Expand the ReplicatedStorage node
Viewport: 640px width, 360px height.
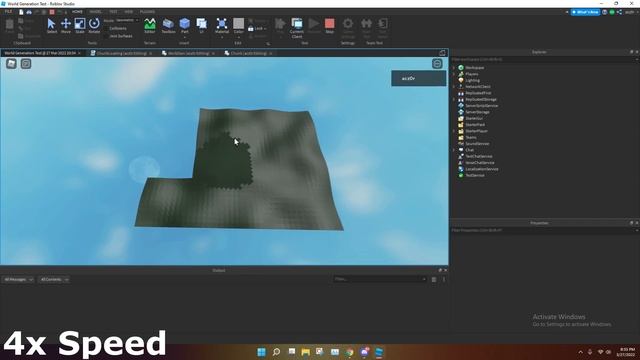[x=454, y=99]
